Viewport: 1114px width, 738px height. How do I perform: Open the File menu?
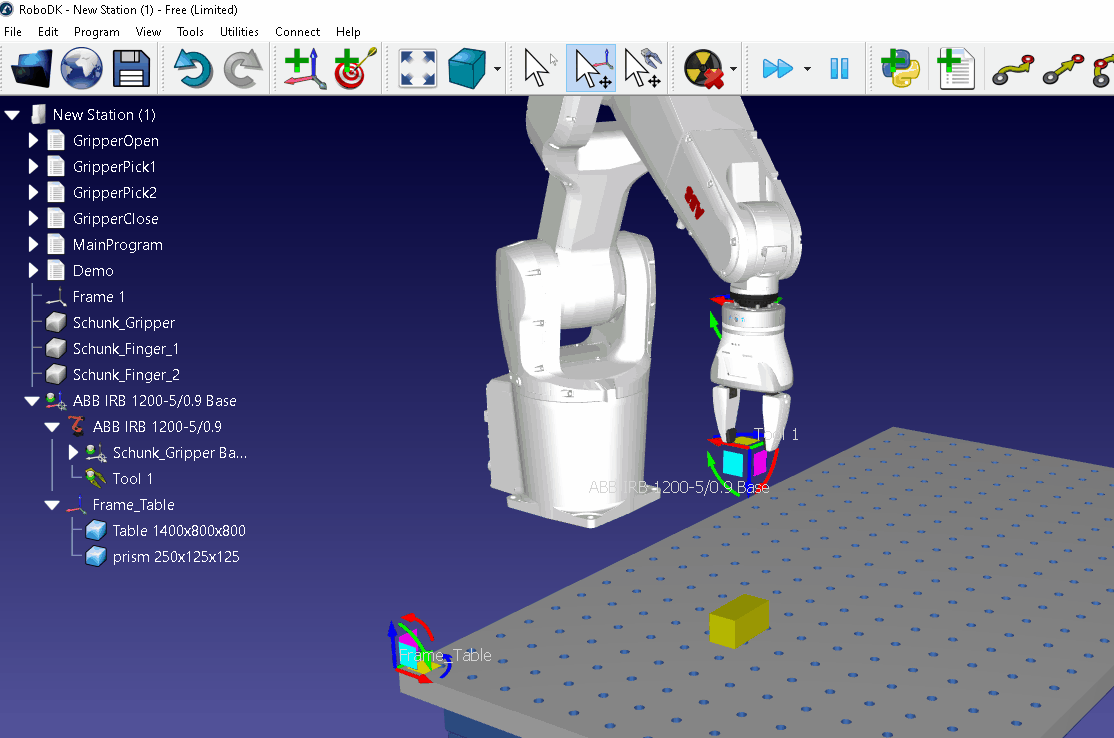tap(13, 32)
